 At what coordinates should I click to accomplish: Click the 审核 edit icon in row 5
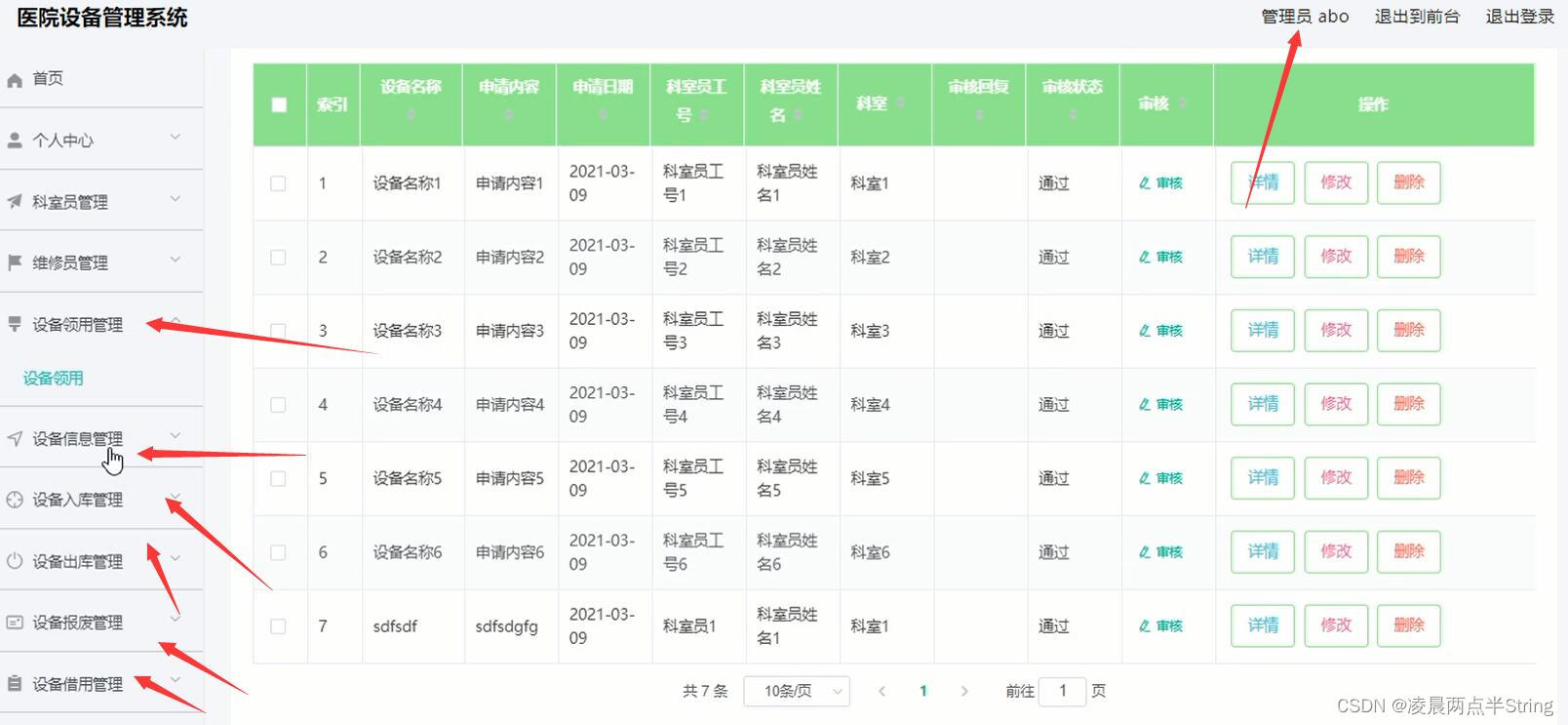(x=1145, y=478)
